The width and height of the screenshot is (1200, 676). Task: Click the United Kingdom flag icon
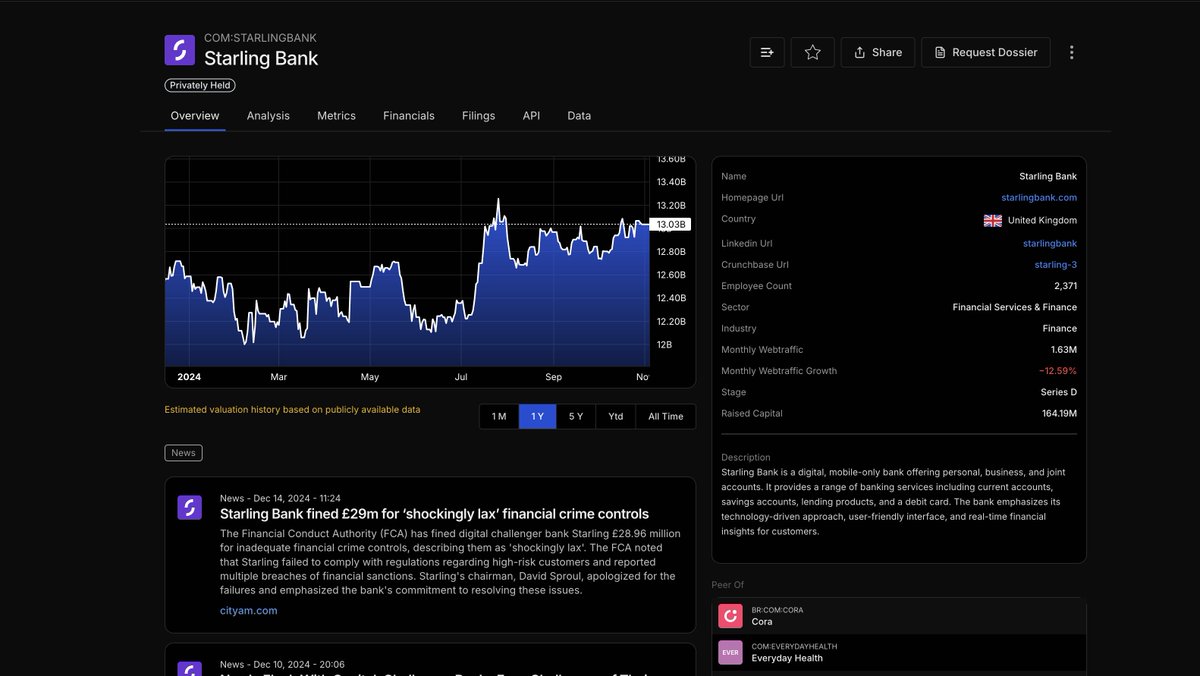pos(993,220)
